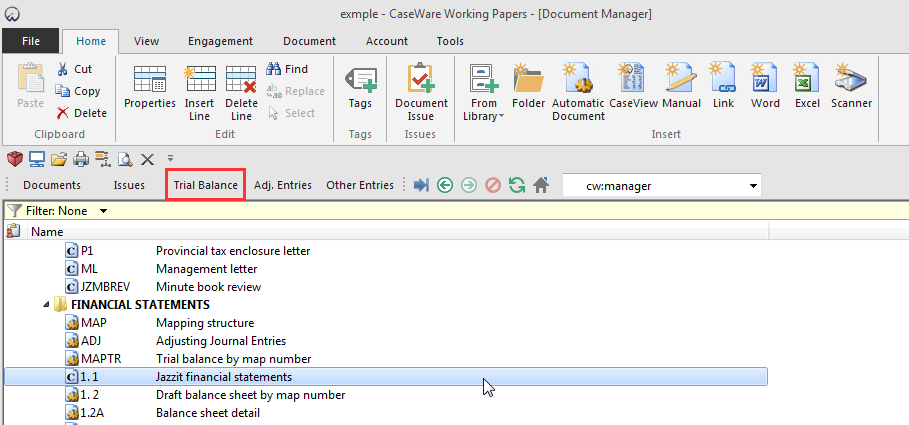Click the printer quick access icon

tap(81, 158)
